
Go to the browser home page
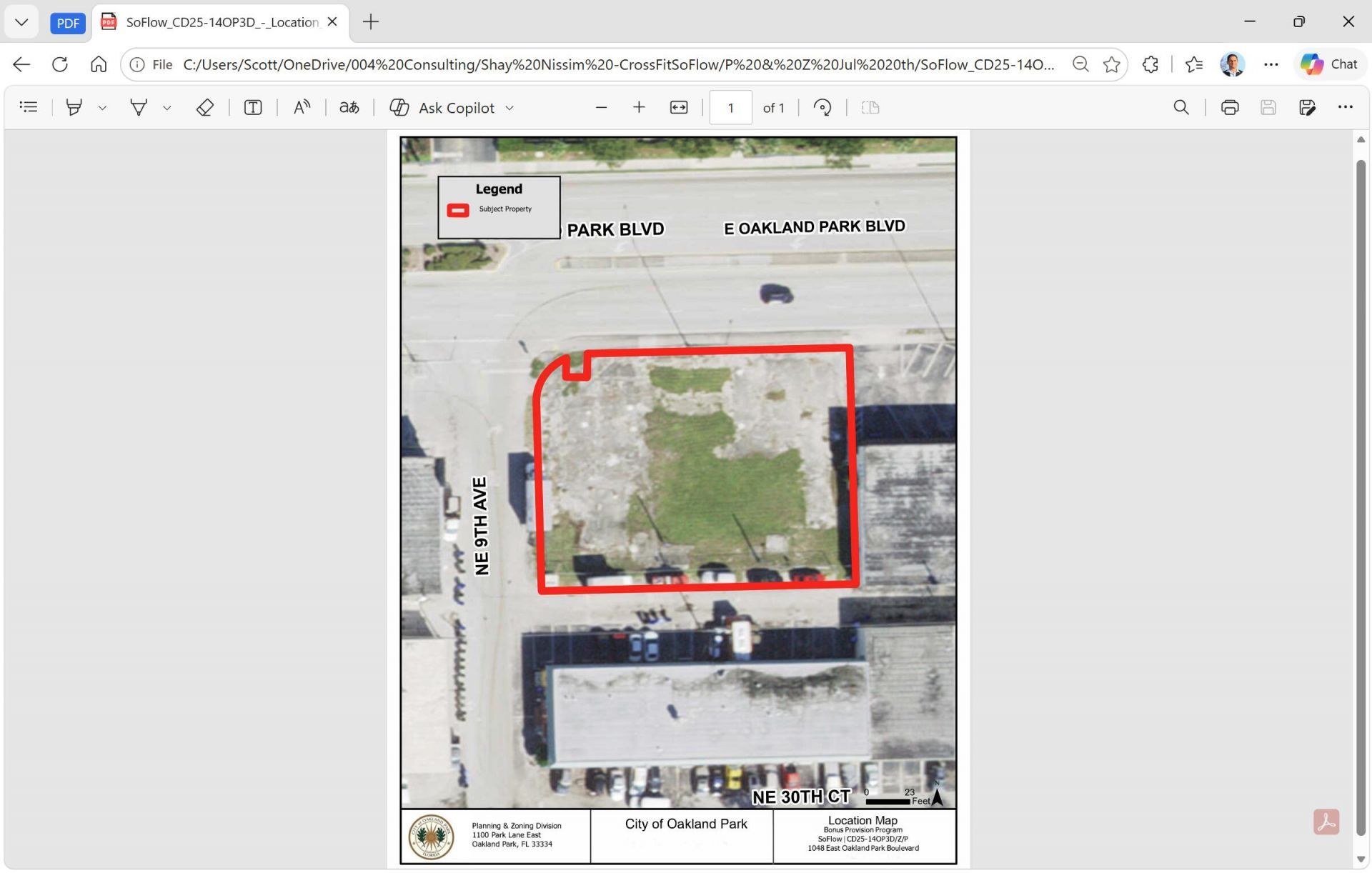tap(99, 64)
